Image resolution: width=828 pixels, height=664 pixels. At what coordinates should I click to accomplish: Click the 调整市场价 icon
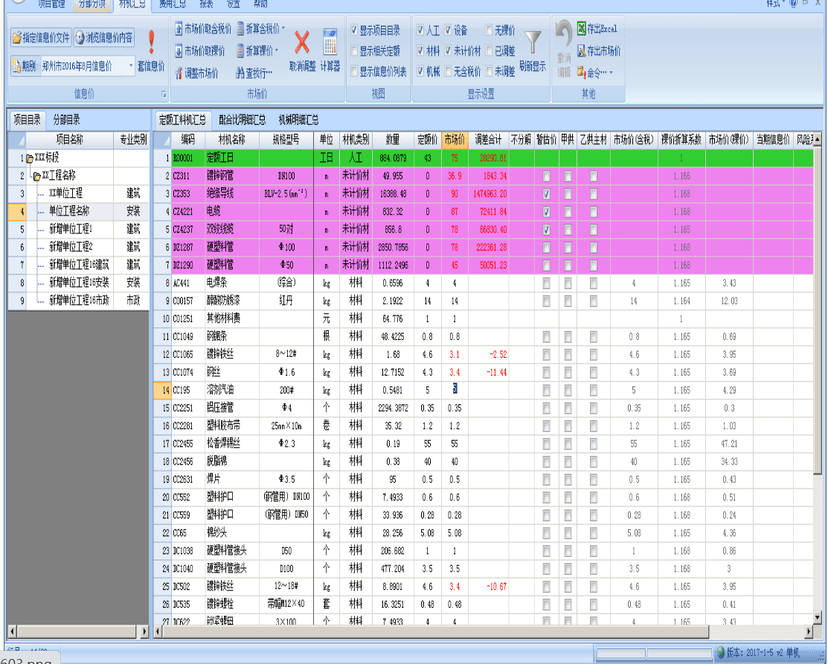[179, 73]
